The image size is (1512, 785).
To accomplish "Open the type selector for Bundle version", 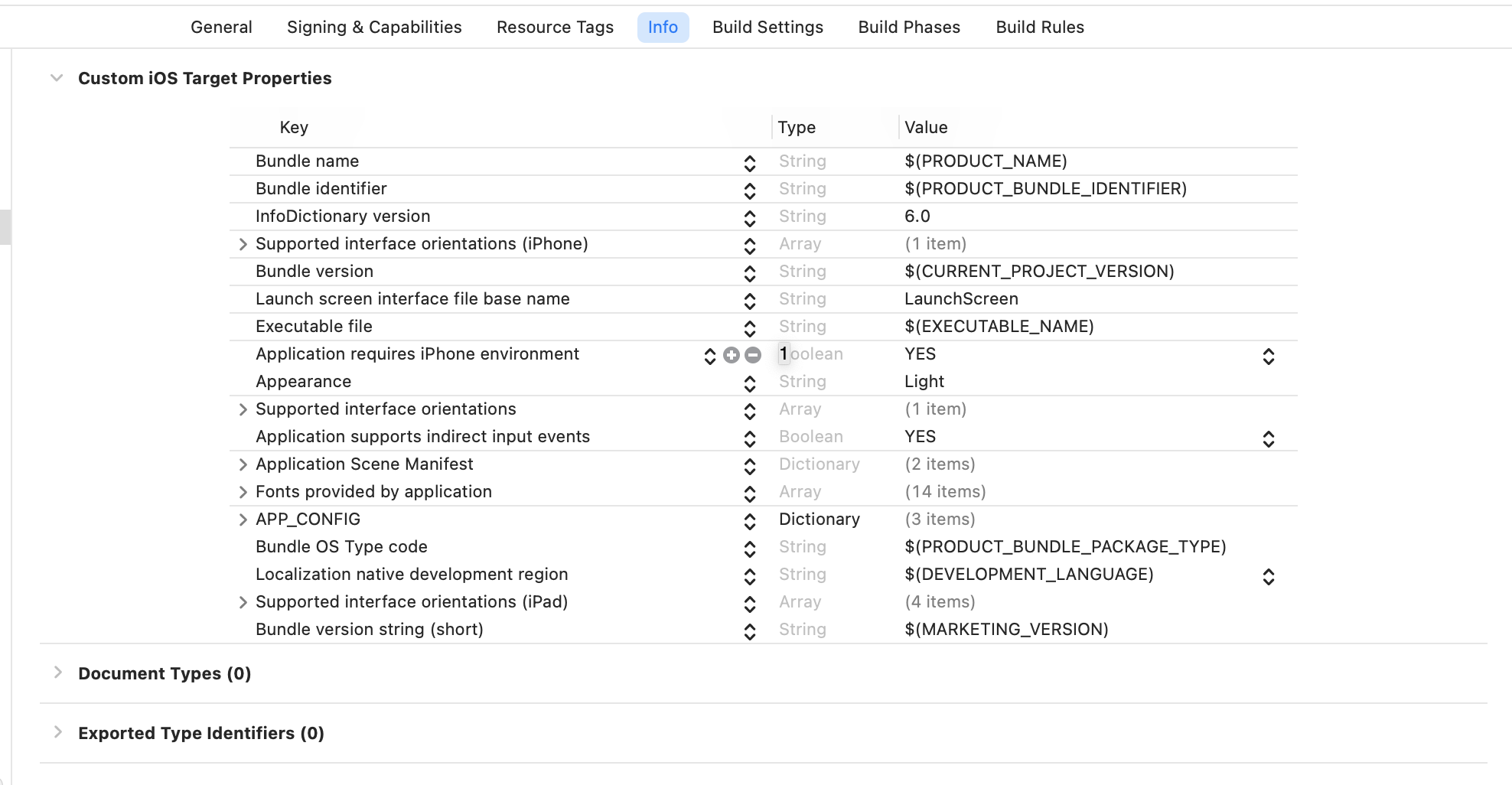I will (x=749, y=273).
